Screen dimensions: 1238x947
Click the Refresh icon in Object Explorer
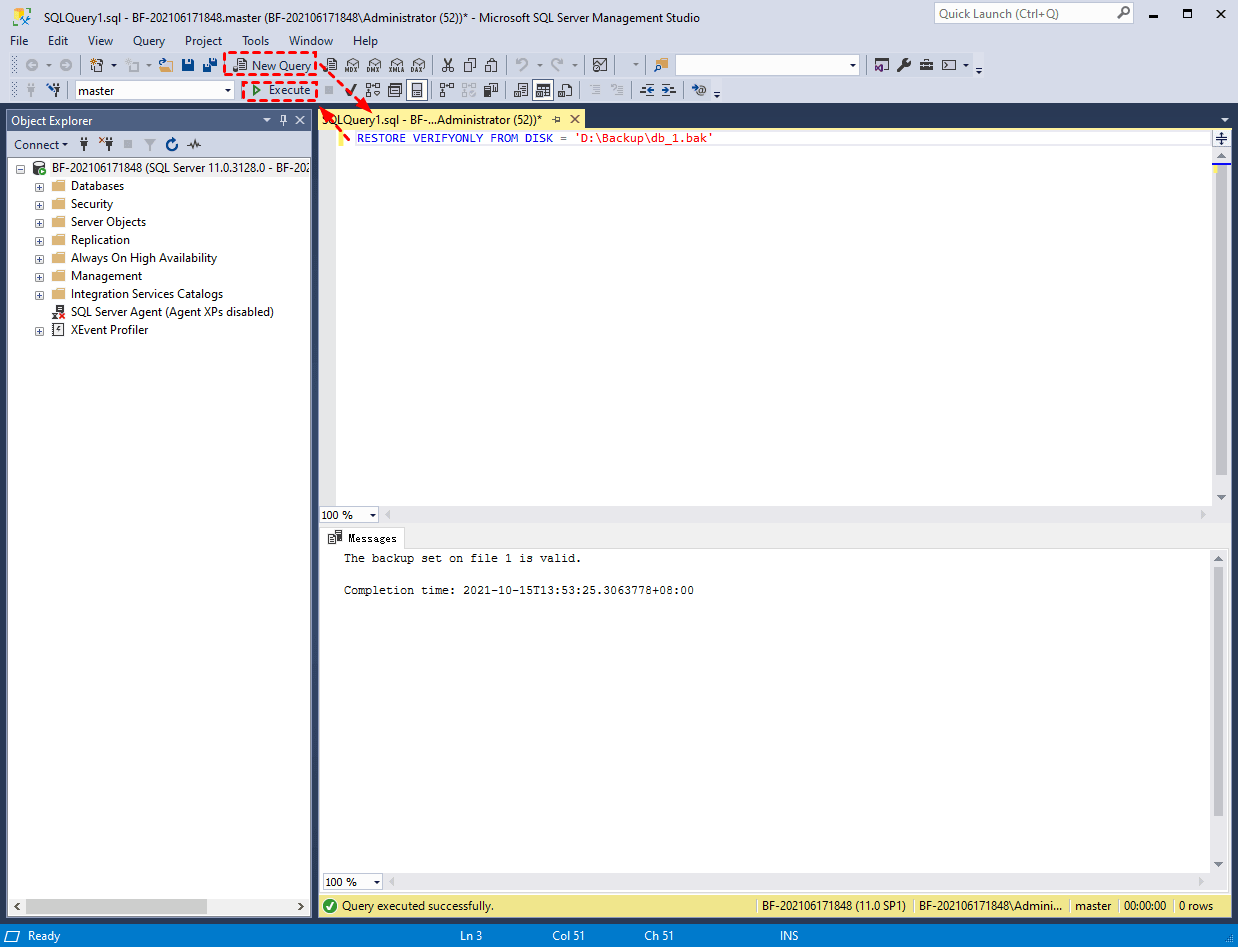point(171,145)
